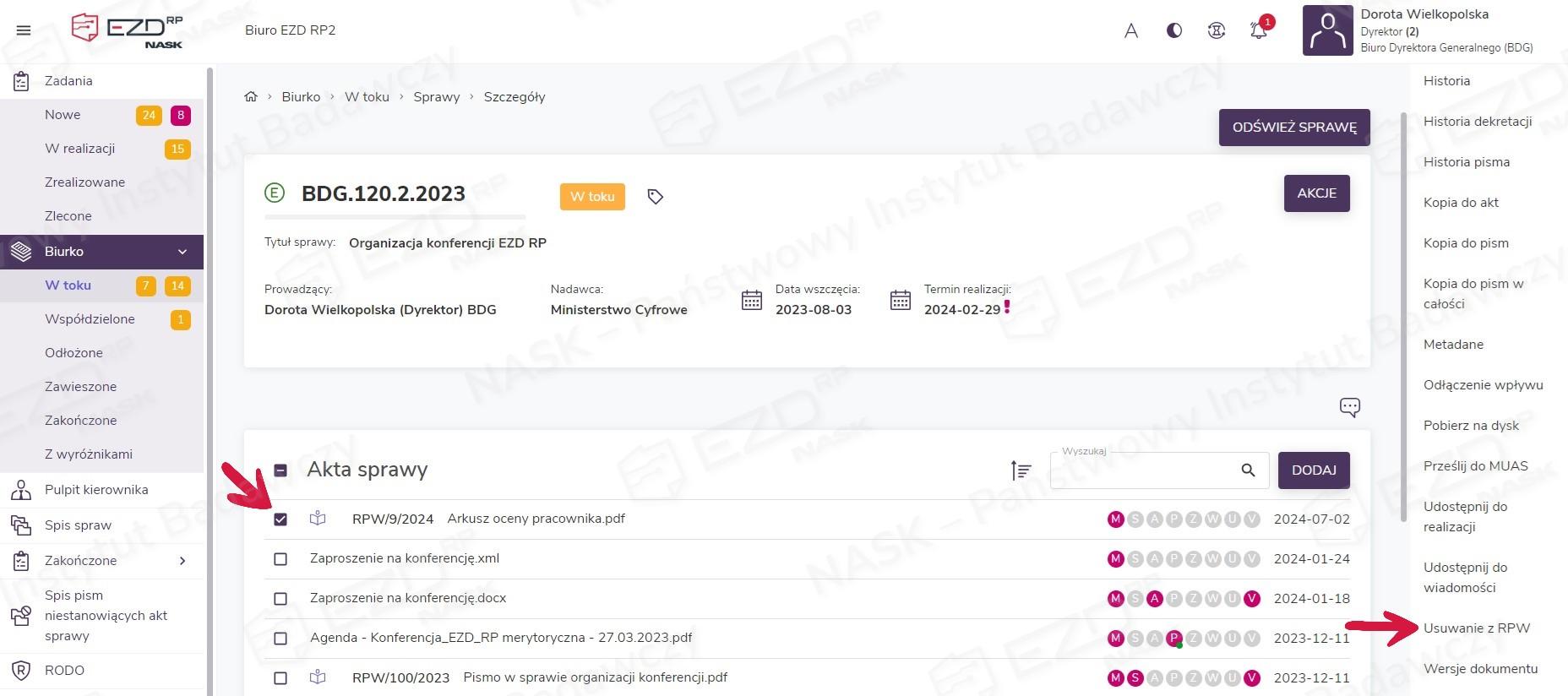Image resolution: width=1568 pixels, height=696 pixels.
Task: Toggle the high-contrast mode icon
Action: (x=1174, y=31)
